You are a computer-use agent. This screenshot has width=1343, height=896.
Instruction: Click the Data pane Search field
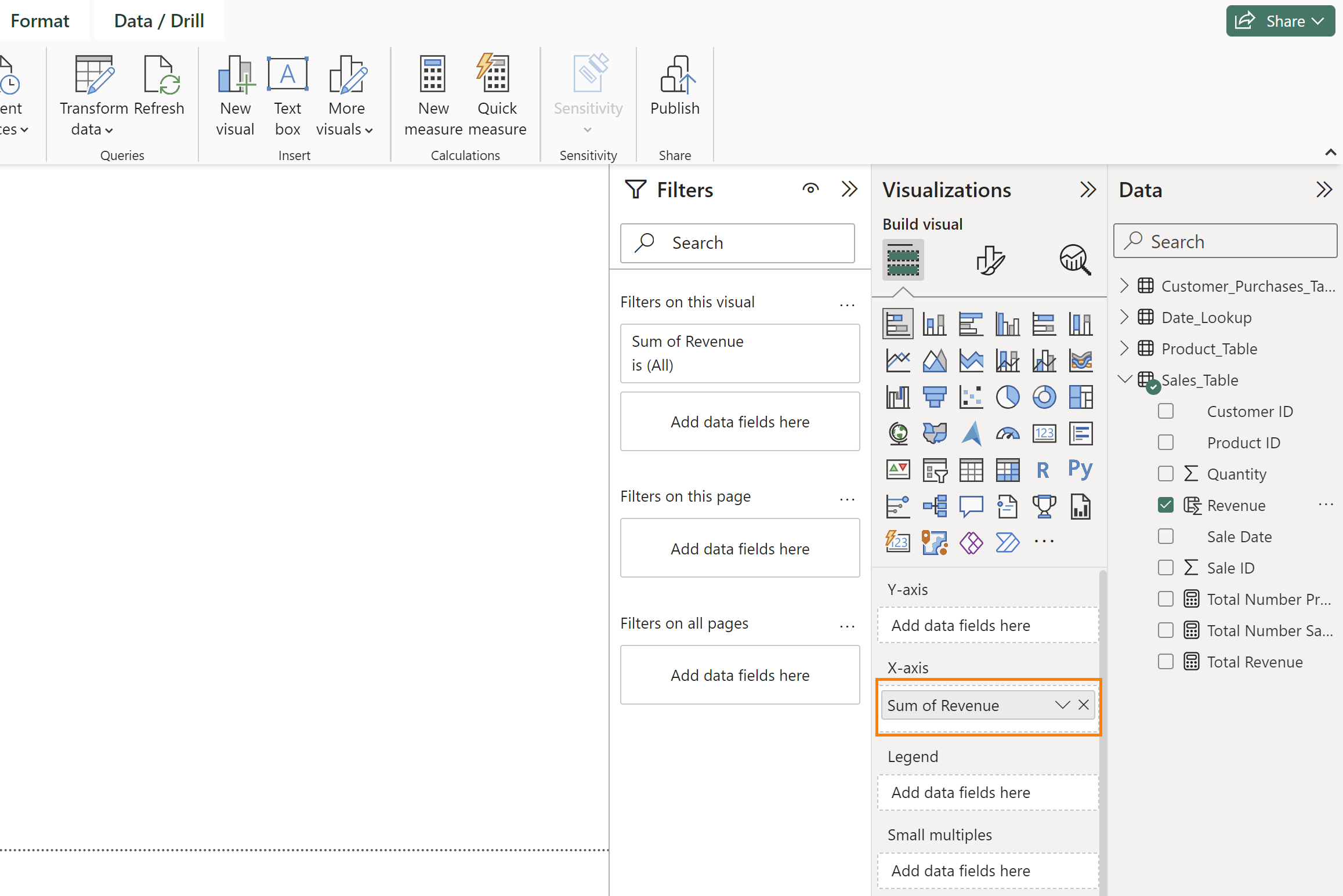[x=1225, y=241]
